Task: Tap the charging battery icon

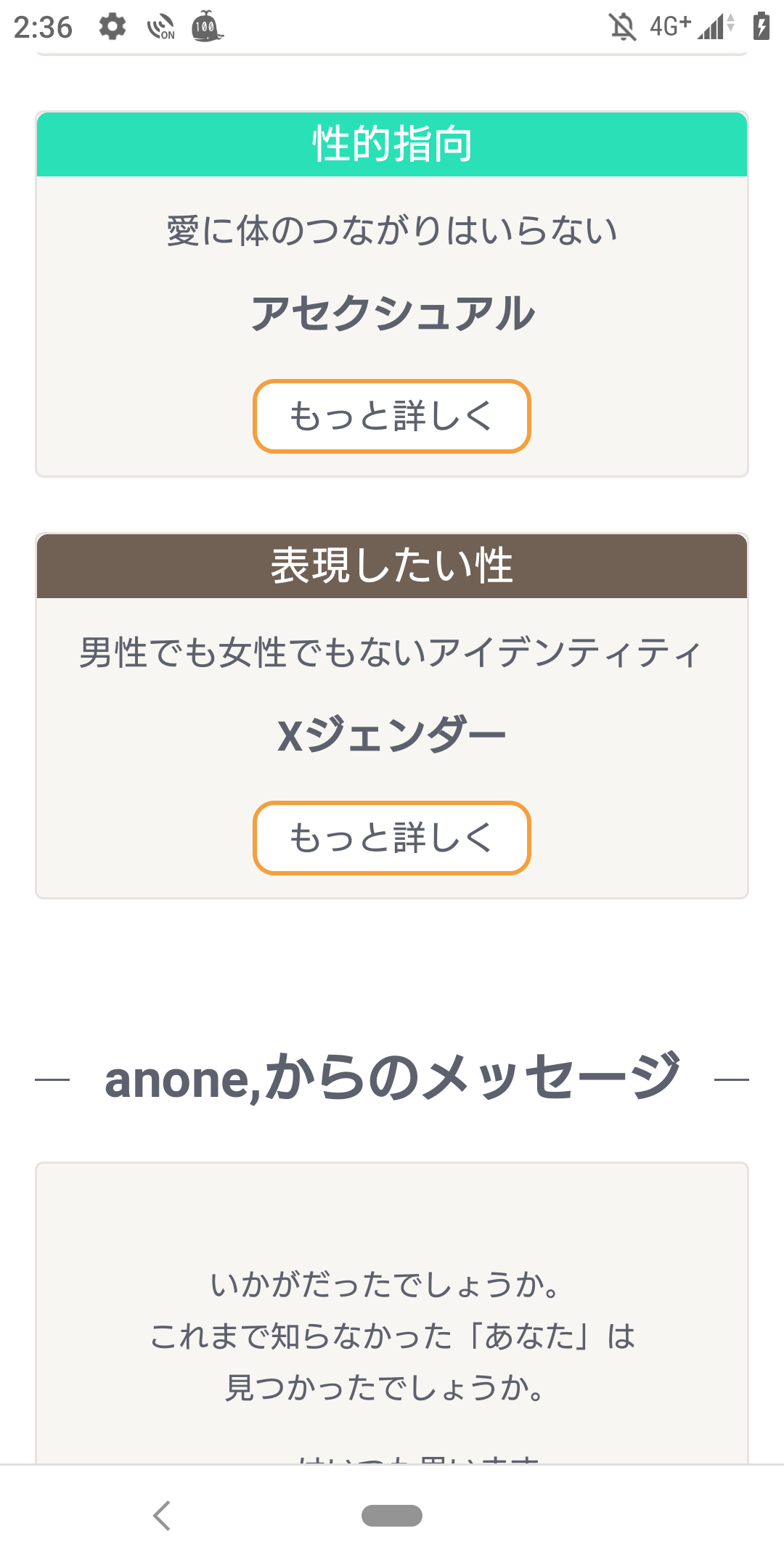Action: coord(761,27)
